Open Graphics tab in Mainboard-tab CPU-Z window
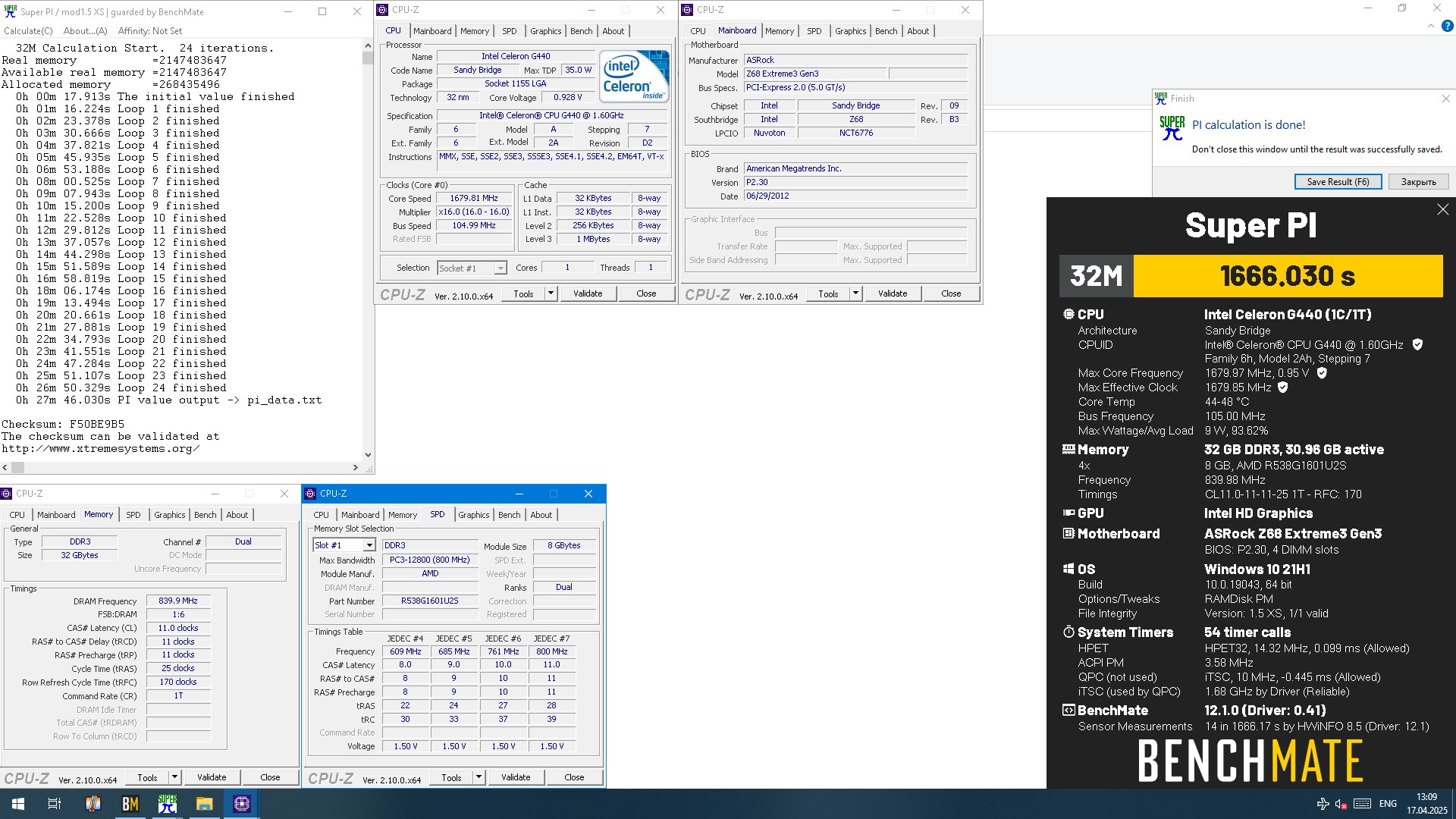This screenshot has height=819, width=1456. [850, 31]
